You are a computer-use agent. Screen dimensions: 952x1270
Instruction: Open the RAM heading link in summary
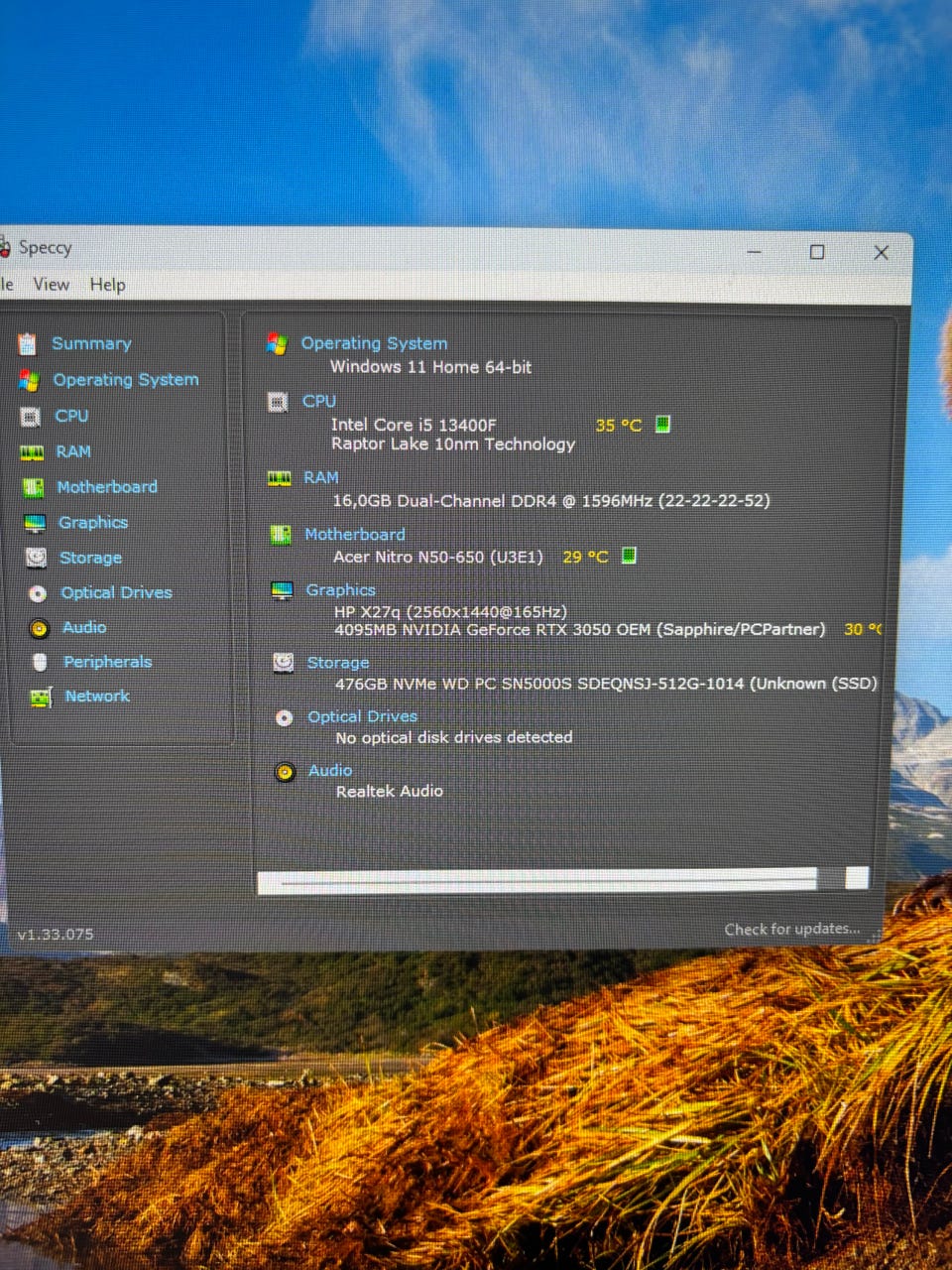pyautogui.click(x=321, y=477)
